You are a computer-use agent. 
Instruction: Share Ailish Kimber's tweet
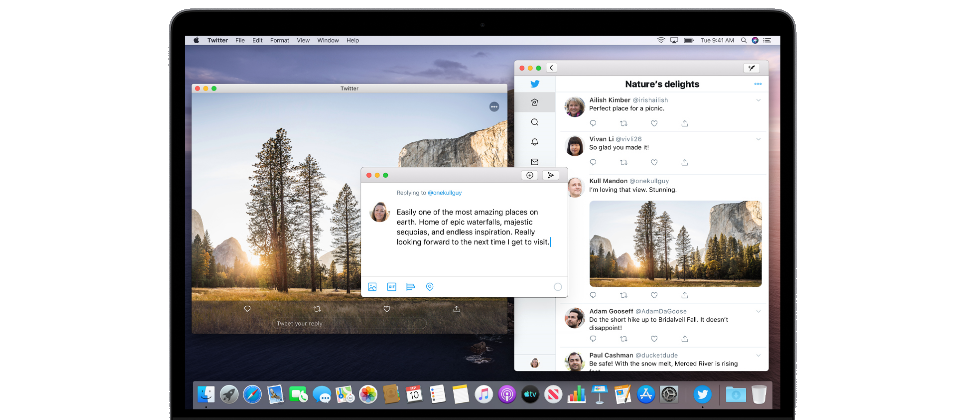[684, 123]
